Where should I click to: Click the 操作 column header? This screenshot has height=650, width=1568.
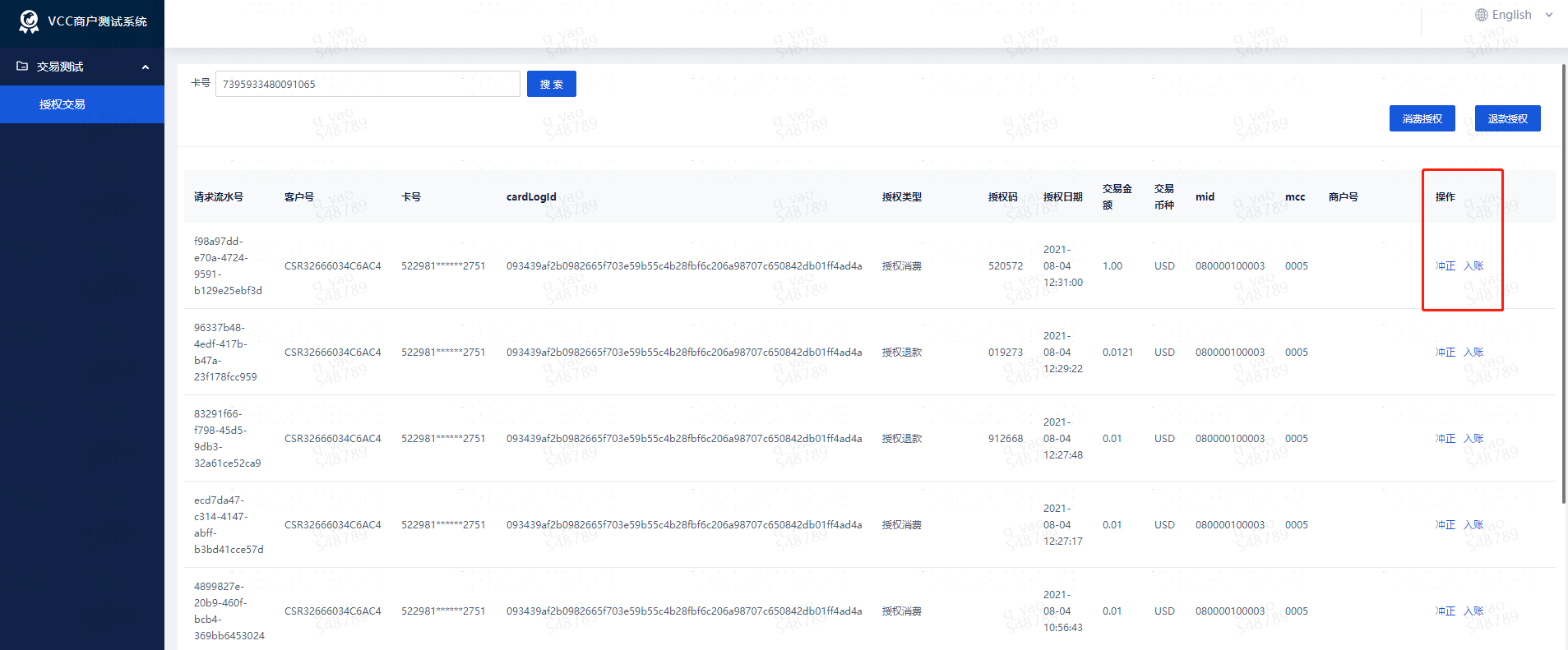[x=1445, y=197]
